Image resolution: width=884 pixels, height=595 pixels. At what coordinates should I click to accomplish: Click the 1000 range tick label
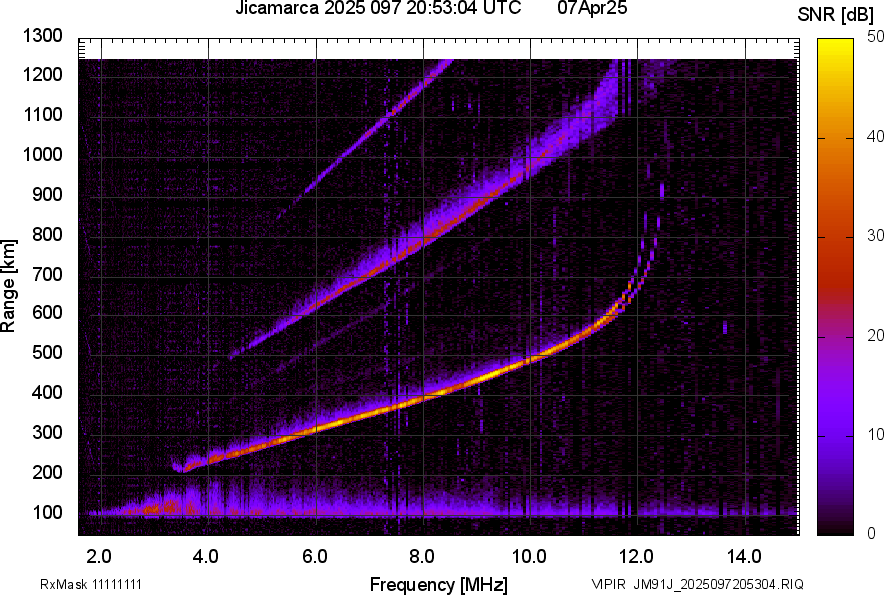pos(42,154)
